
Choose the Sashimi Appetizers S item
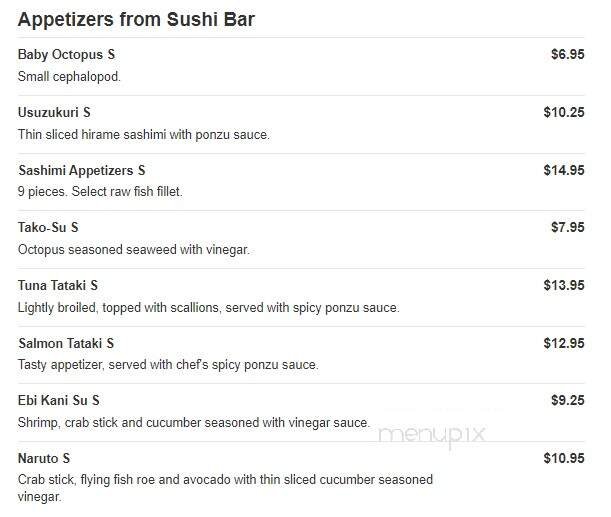coord(82,171)
